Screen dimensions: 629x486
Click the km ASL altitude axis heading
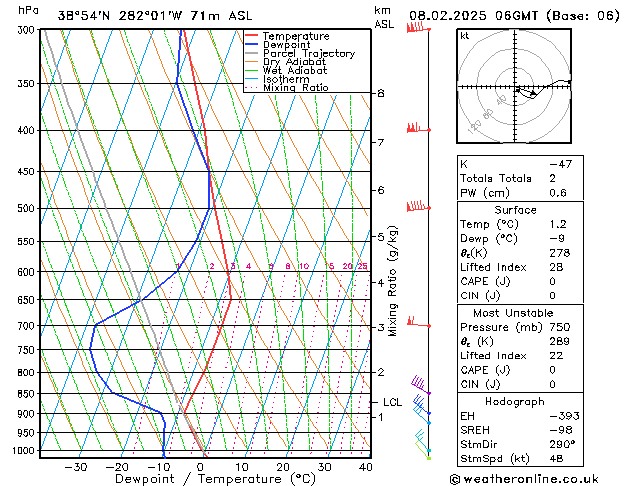[384, 17]
